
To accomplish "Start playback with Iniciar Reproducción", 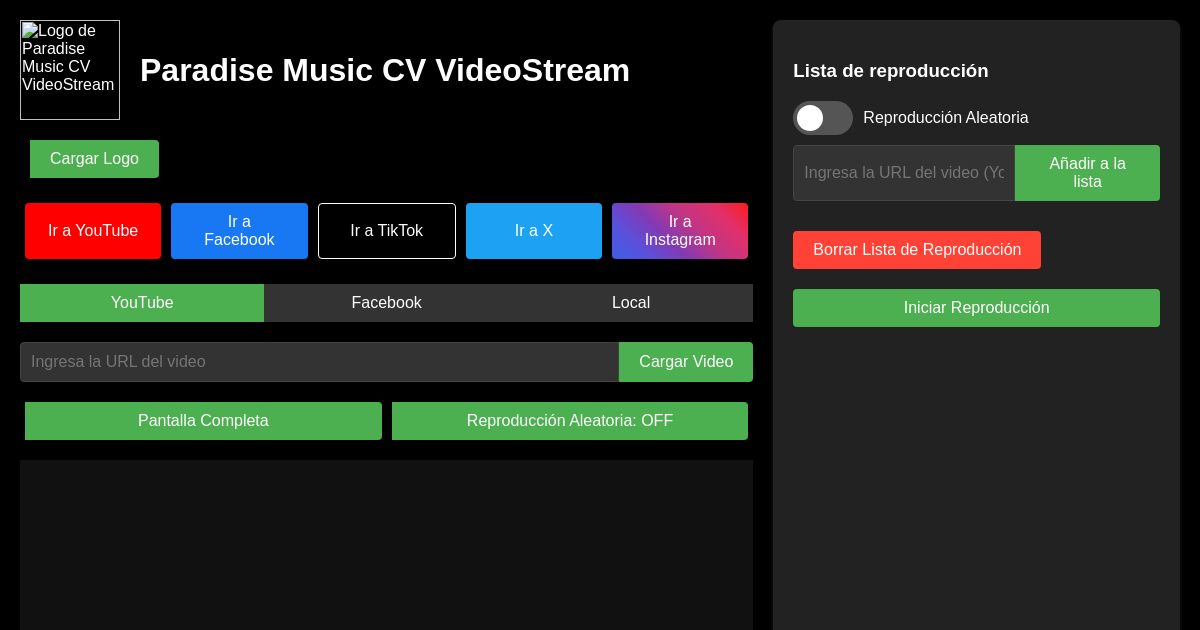I will (976, 308).
